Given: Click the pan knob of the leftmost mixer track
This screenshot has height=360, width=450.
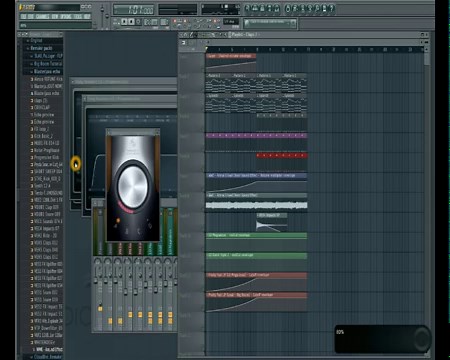Looking at the screenshot, I should pyautogui.click(x=98, y=262).
